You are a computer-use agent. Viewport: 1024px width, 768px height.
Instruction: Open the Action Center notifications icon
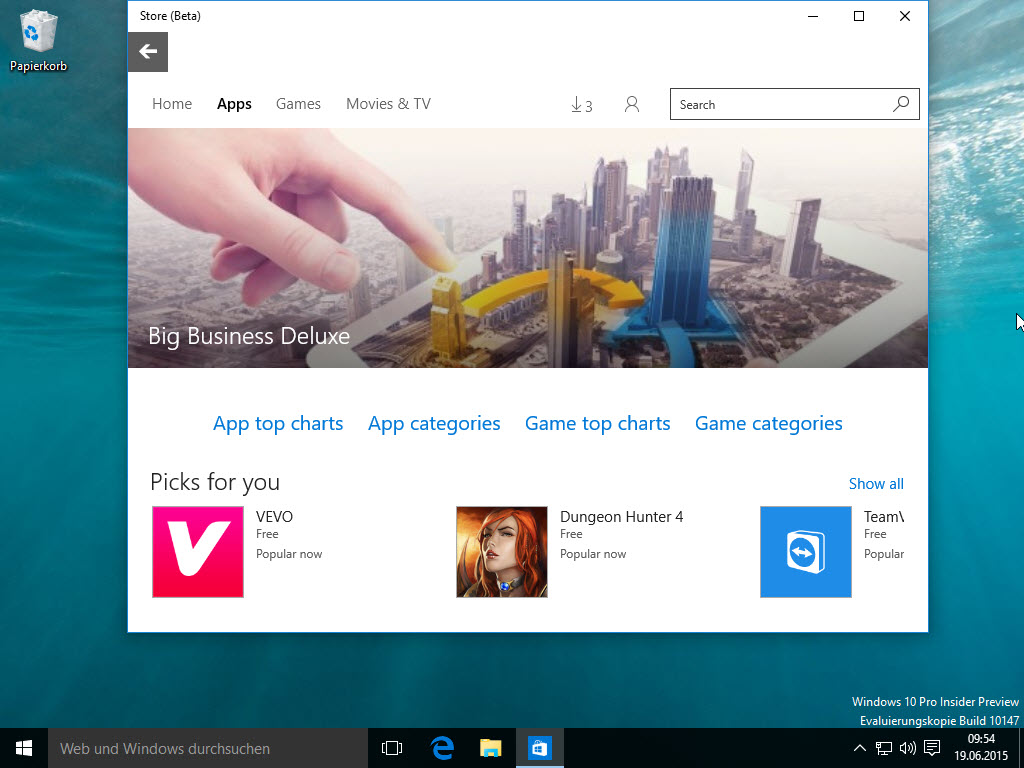point(933,748)
